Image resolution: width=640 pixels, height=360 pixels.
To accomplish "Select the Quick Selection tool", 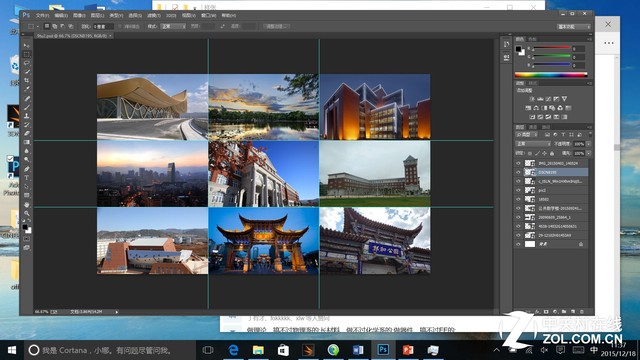I will pyautogui.click(x=27, y=72).
